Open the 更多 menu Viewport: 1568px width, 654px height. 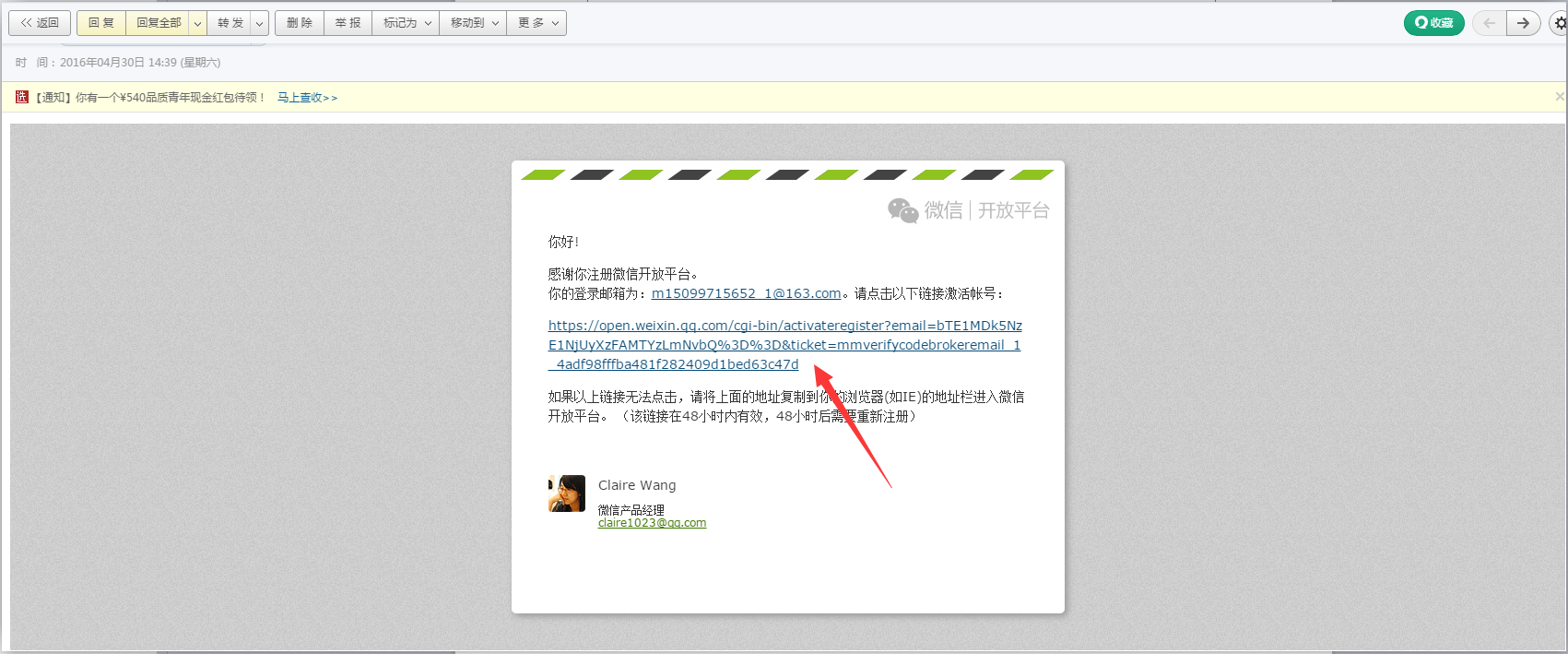537,23
